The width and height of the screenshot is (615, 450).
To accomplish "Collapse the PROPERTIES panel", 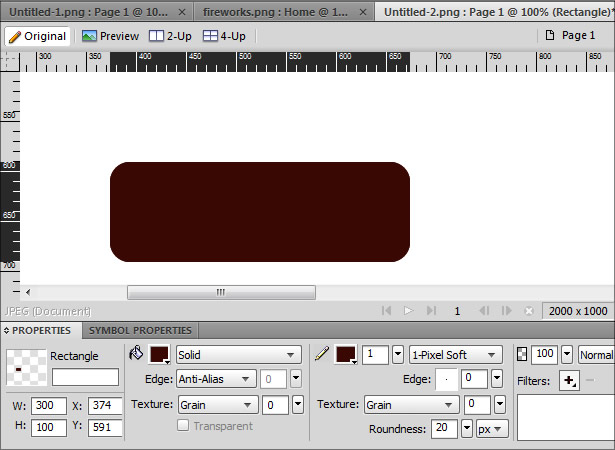I will [x=6, y=331].
